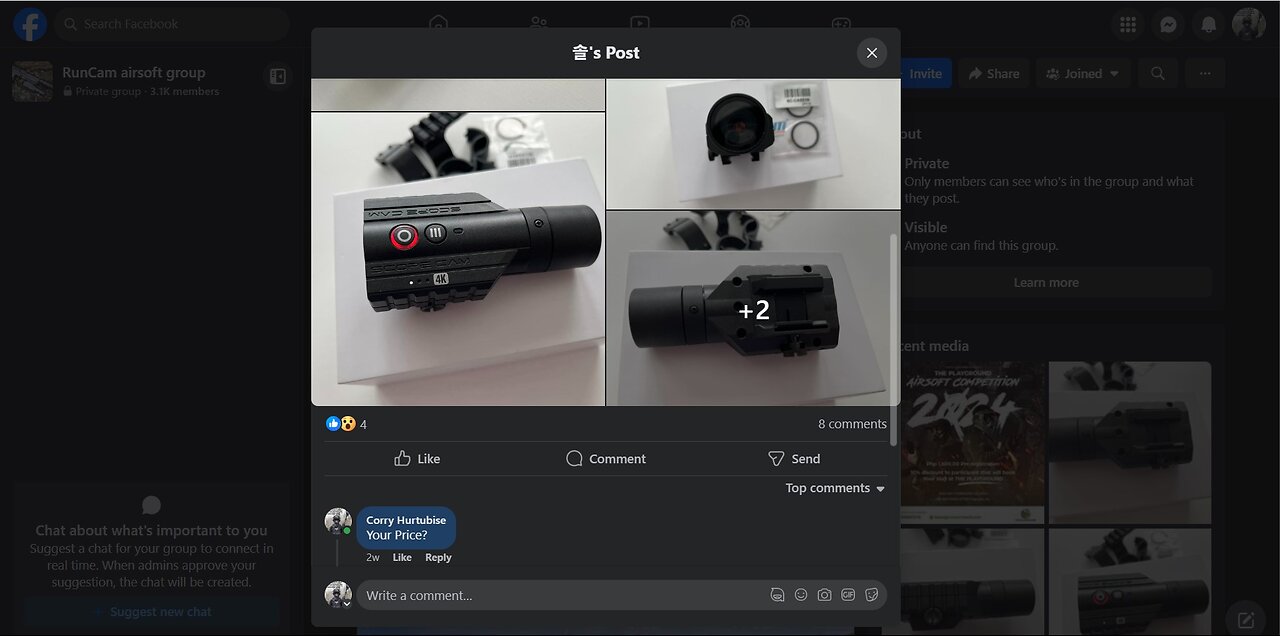Click Suggest new chat button
Screen dimensions: 1280x636
pyautogui.click(x=152, y=612)
